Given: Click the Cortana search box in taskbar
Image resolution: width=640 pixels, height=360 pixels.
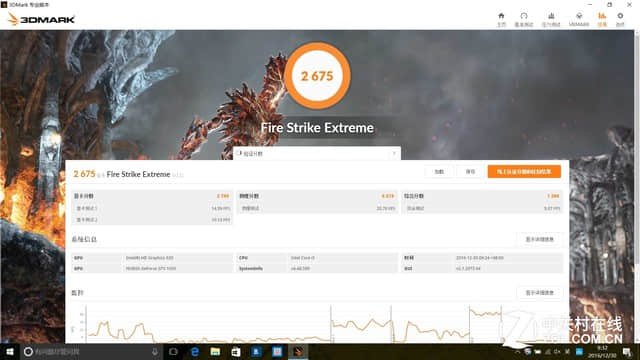Looking at the screenshot, I should coord(91,351).
